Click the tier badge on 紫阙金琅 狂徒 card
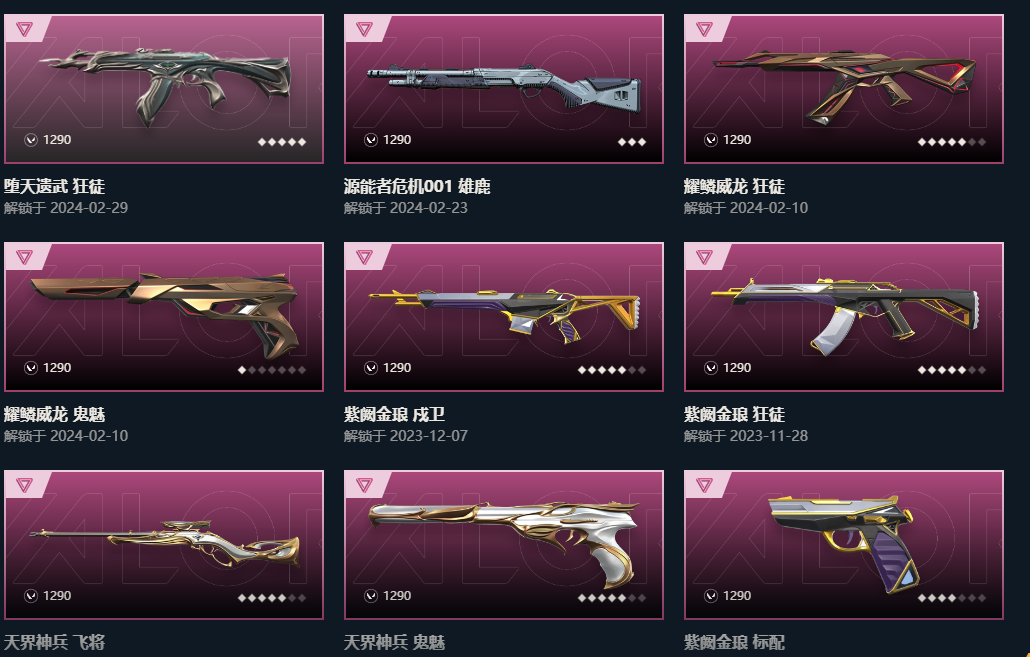This screenshot has width=1030, height=657. [704, 257]
